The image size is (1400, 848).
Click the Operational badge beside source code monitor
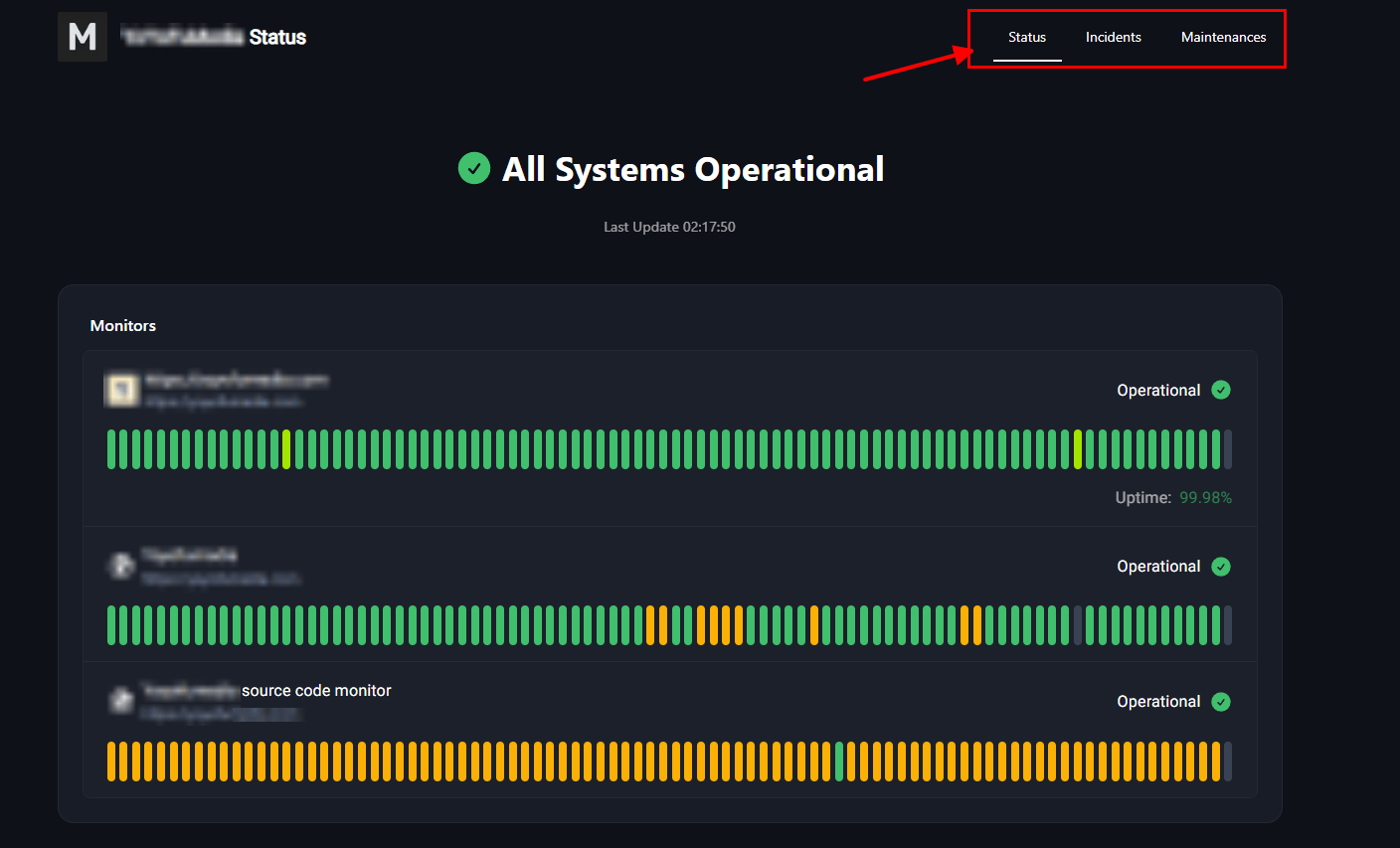[1221, 701]
